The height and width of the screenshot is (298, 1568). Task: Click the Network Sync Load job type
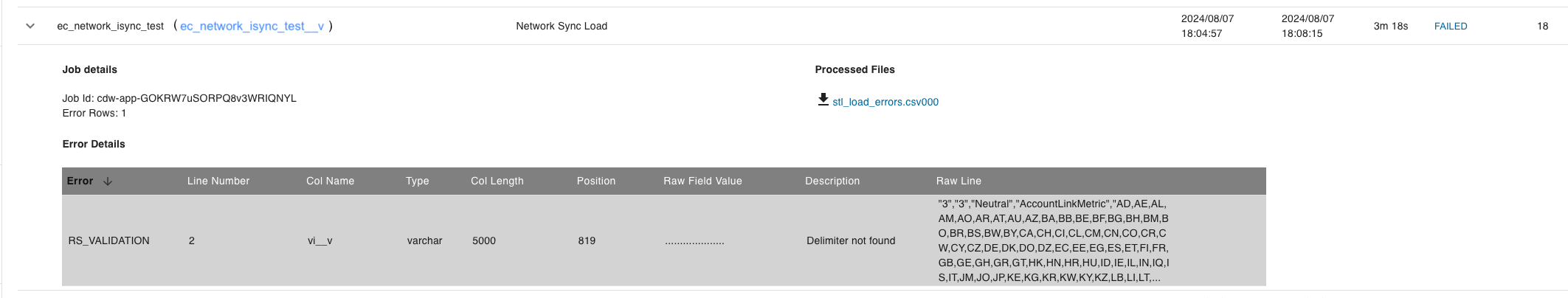click(x=561, y=26)
